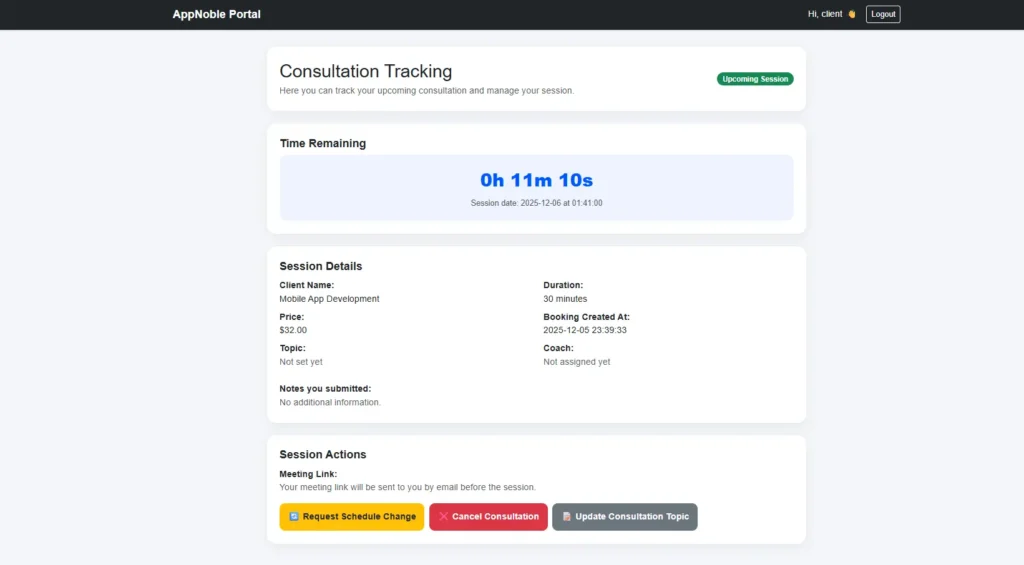Click the Consultation Tracking page heading
Image resolution: width=1024 pixels, height=565 pixels.
(x=365, y=71)
